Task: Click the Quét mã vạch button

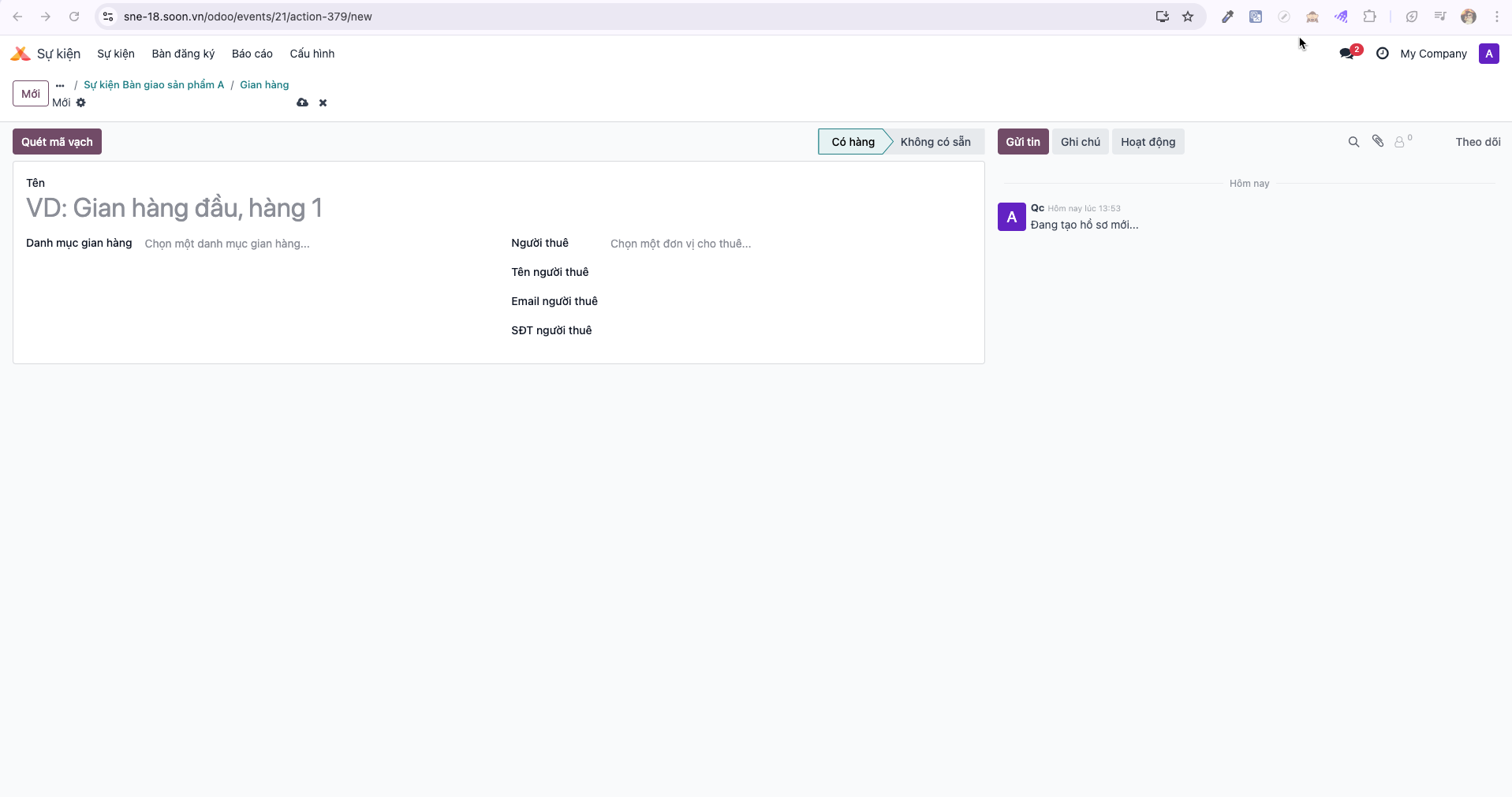Action: (x=57, y=142)
